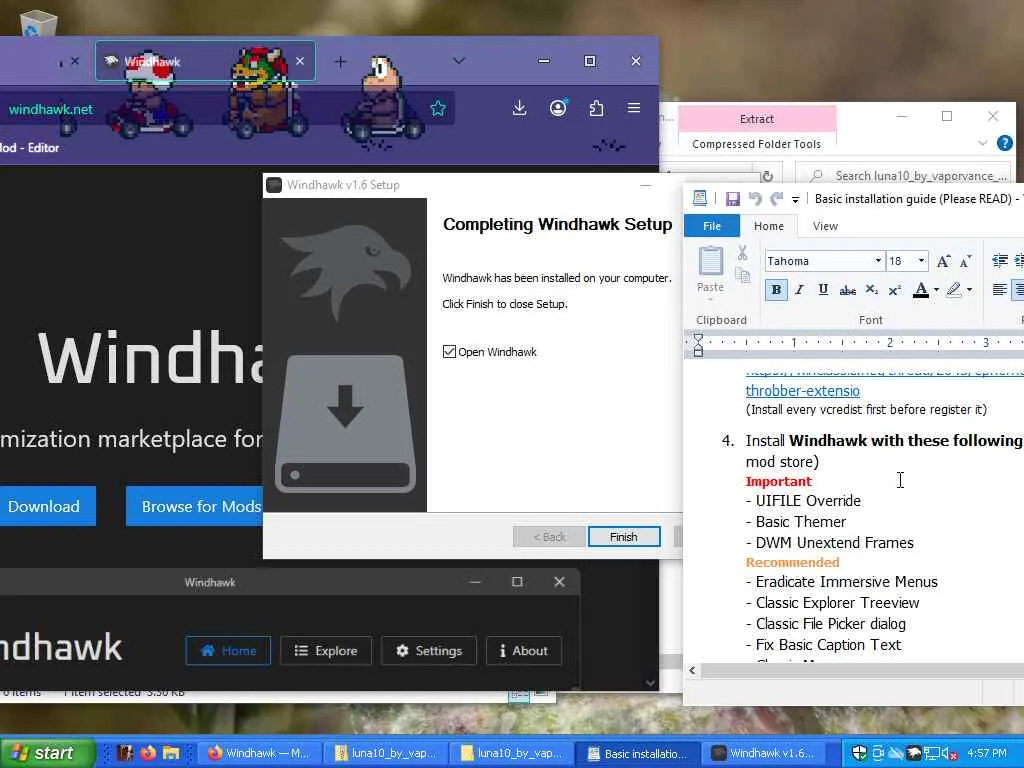This screenshot has width=1024, height=768.
Task: Open Settings in the Windhawk app
Action: click(x=428, y=650)
